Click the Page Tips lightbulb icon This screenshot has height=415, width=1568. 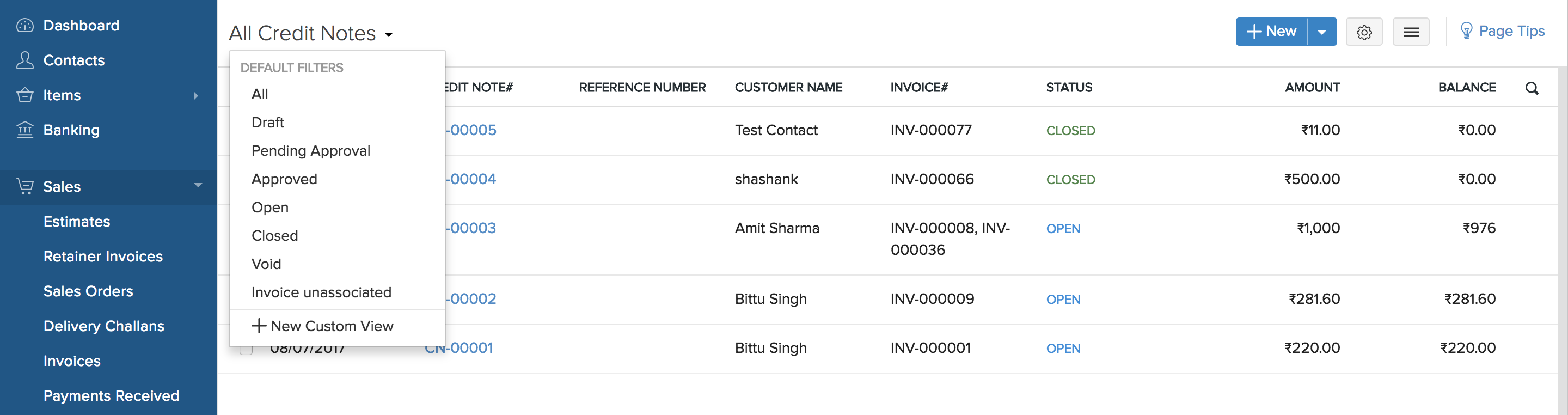(x=1466, y=30)
